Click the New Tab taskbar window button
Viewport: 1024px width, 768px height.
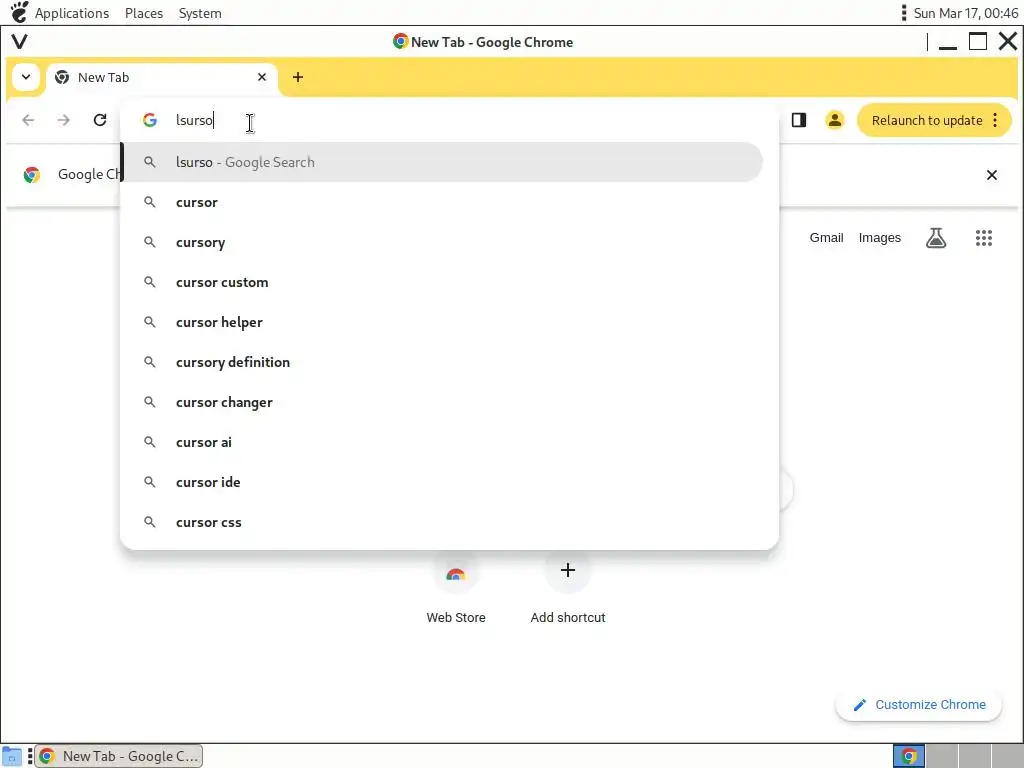[119, 756]
